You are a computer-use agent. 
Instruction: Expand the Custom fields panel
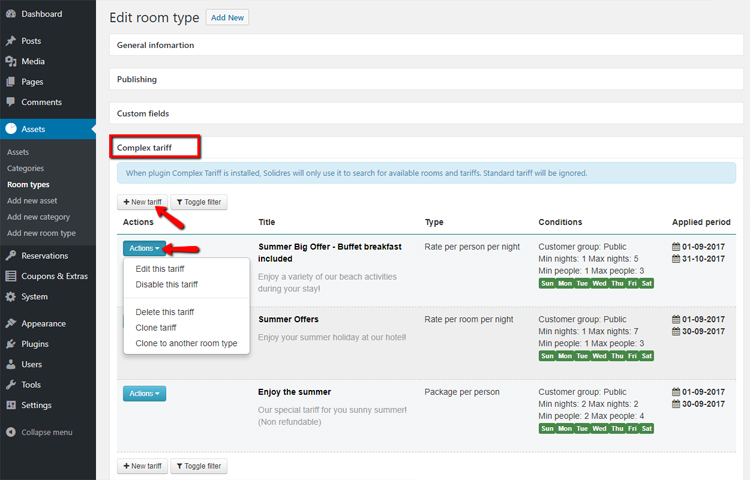click(142, 113)
